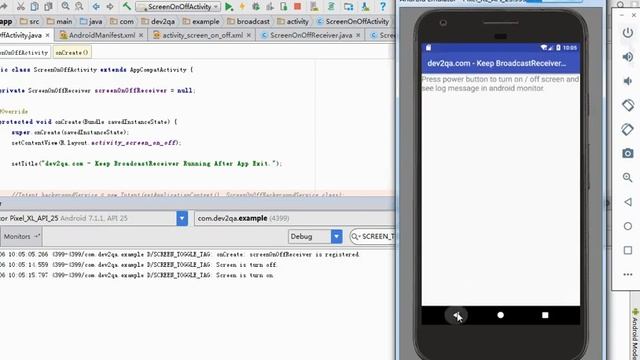Open emulator extended controls three-dots icon
640x360 pixels.
pos(628,275)
